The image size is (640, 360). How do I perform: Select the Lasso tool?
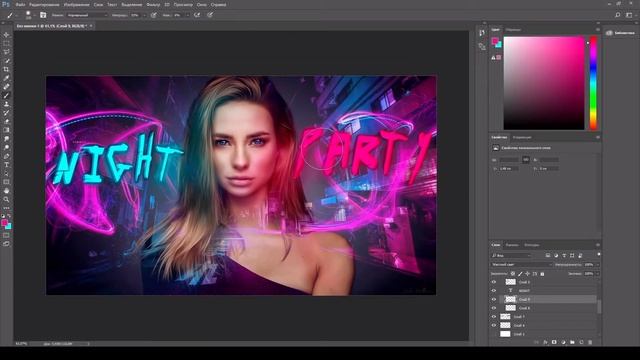(6, 52)
